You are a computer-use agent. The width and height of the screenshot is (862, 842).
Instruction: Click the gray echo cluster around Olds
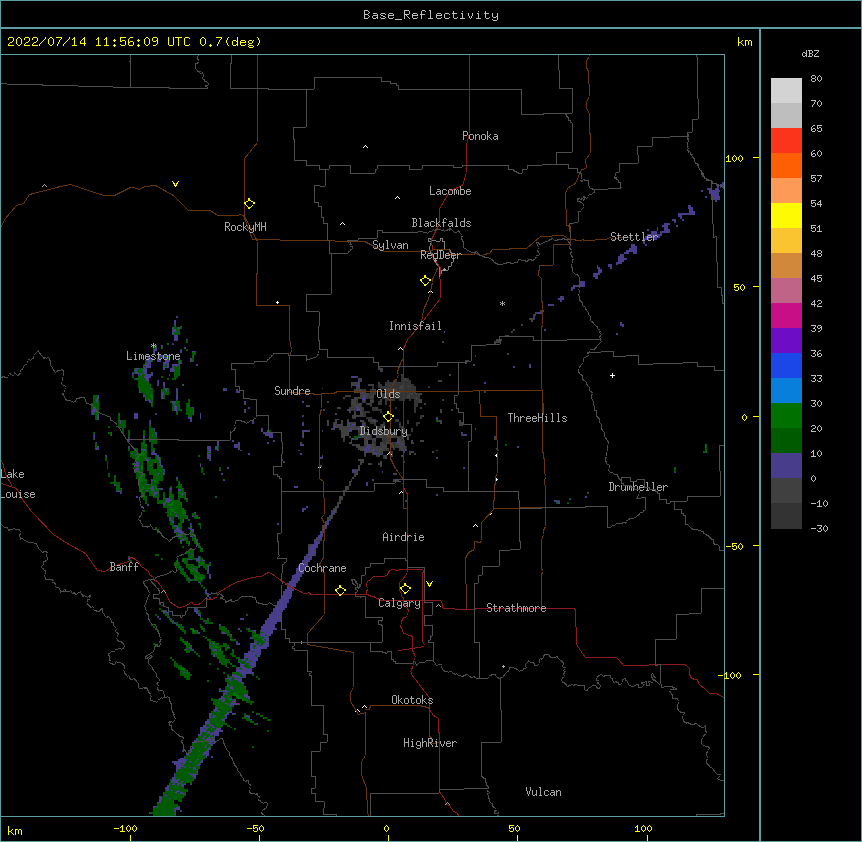point(379,415)
